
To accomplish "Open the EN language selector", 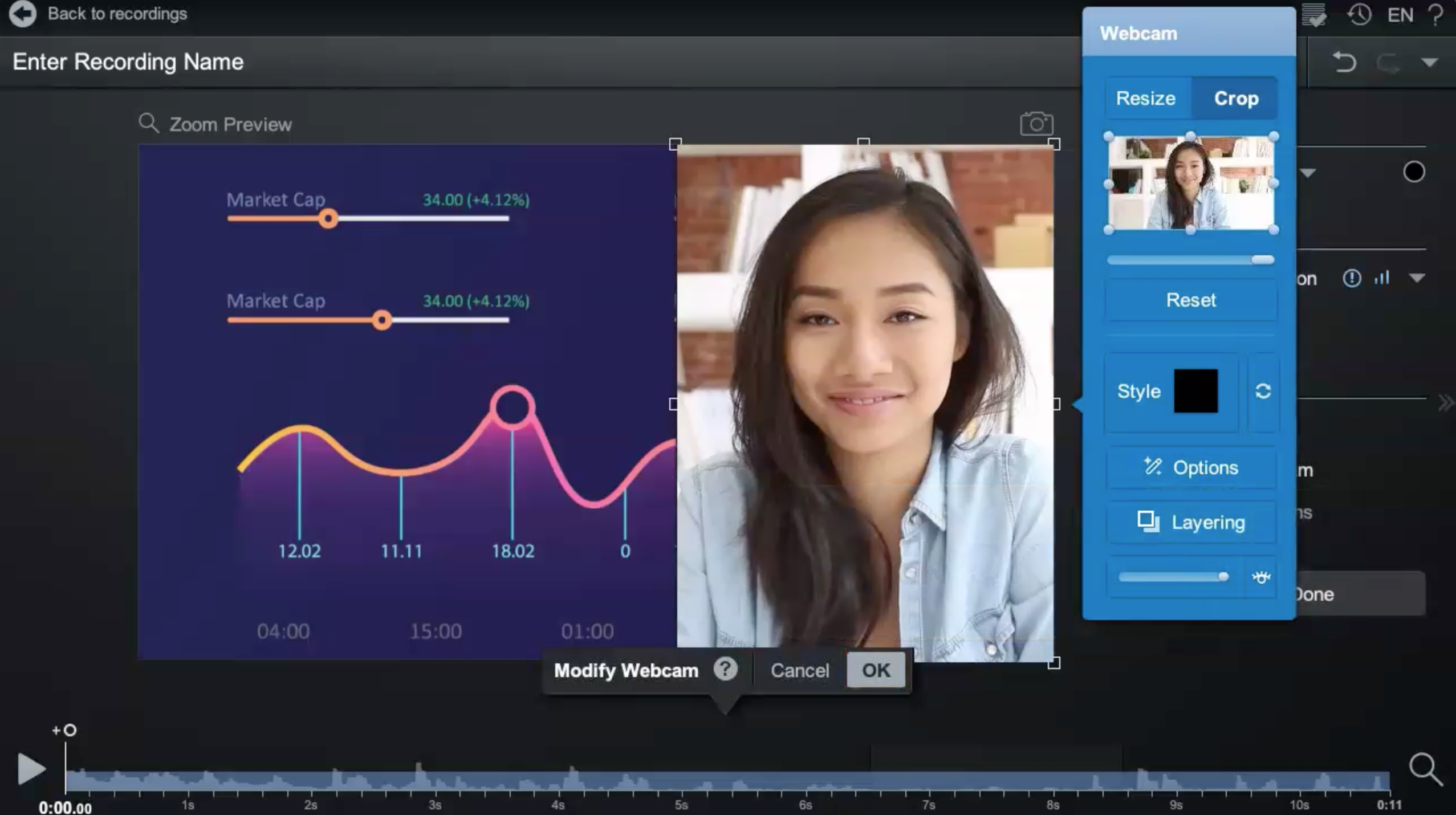I will coord(1400,15).
